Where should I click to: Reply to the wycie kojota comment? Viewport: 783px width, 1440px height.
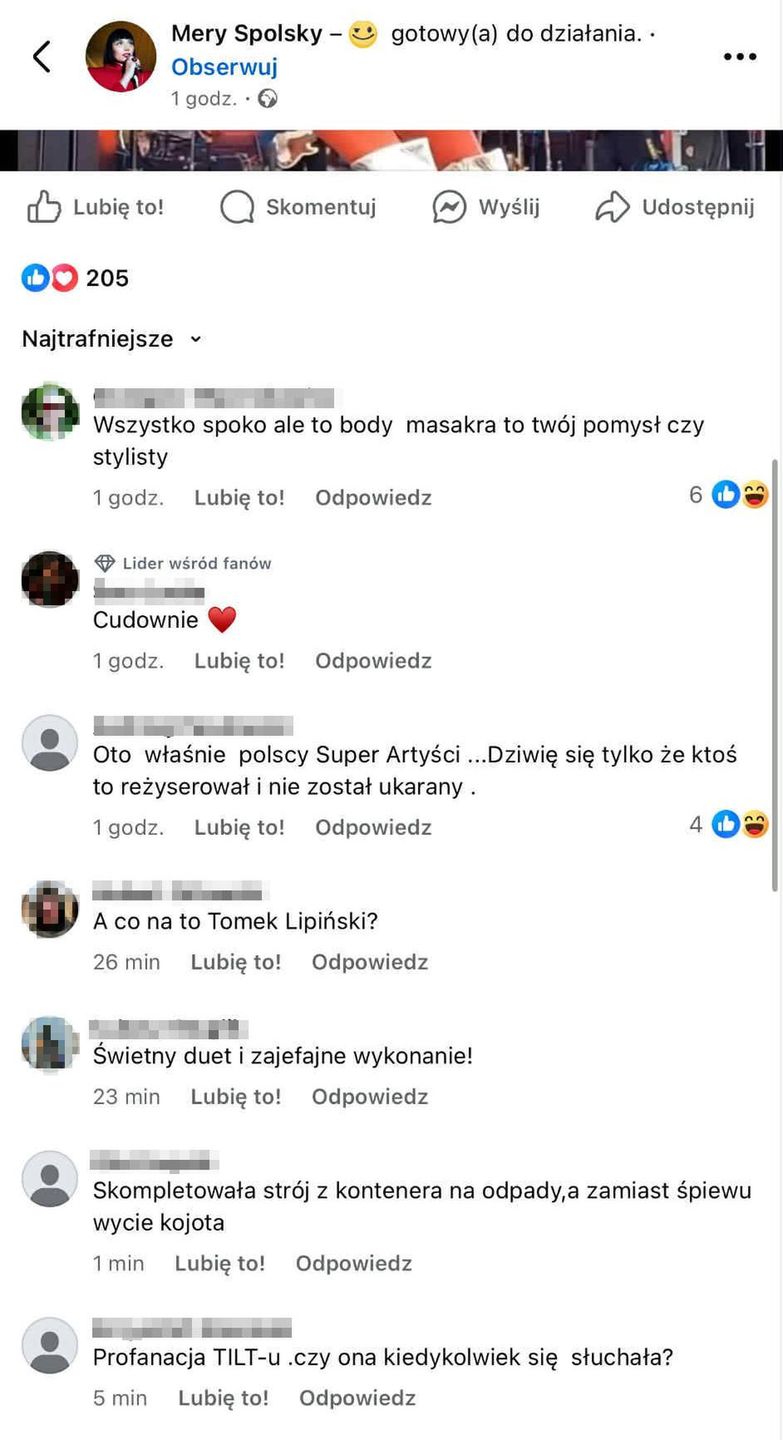tap(354, 1263)
